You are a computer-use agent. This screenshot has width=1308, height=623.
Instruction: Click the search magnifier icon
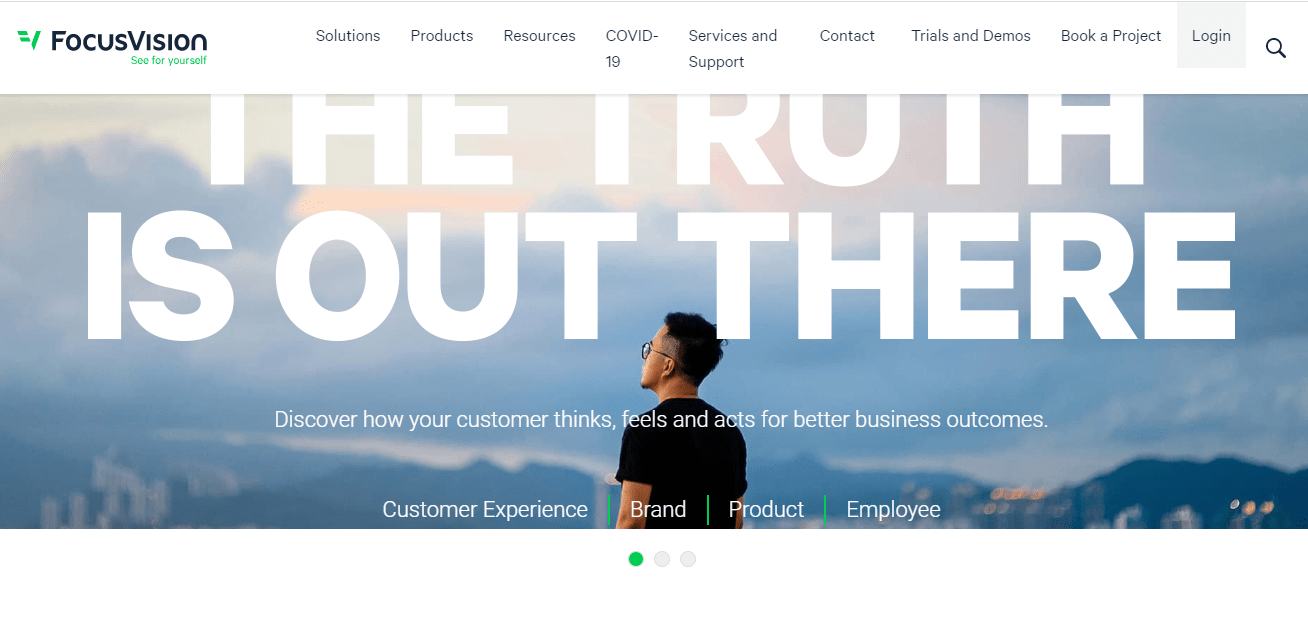click(x=1275, y=48)
